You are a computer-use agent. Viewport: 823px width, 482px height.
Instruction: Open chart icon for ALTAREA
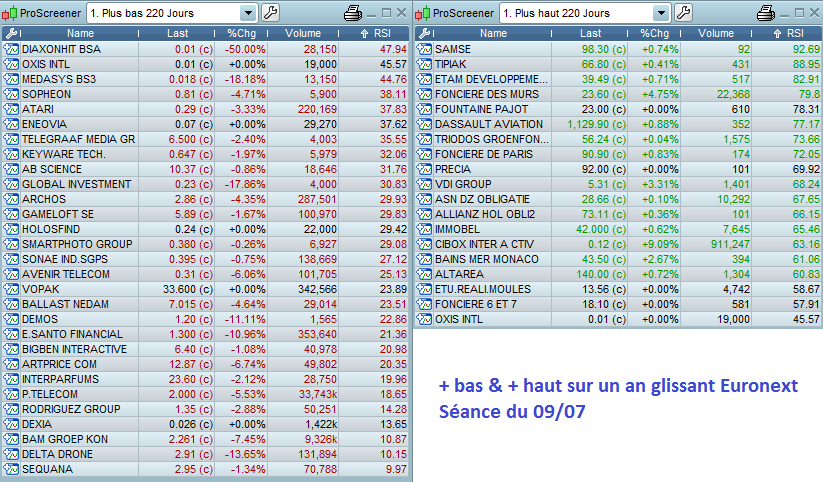(424, 275)
